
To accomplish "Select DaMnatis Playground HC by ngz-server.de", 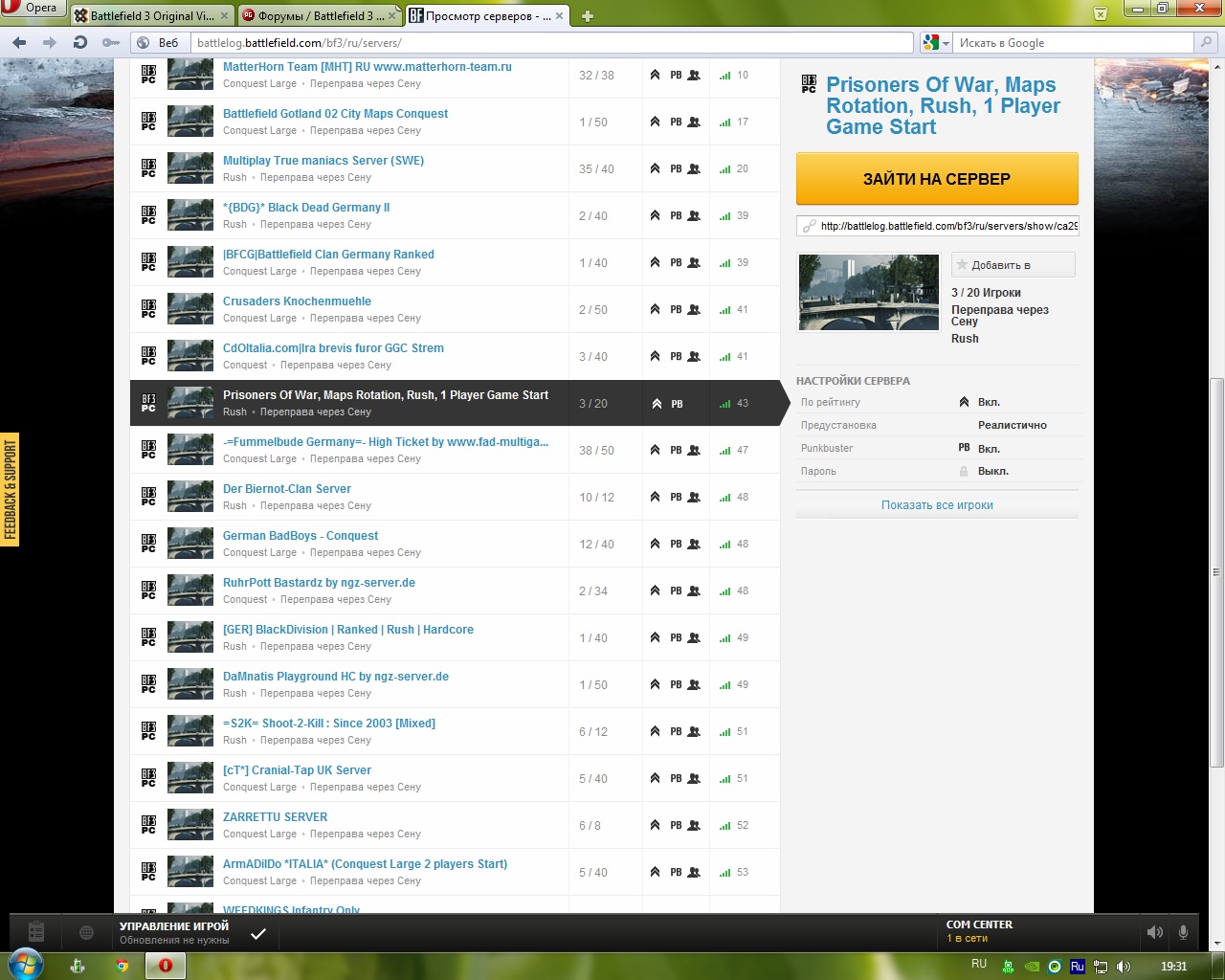I will click(336, 677).
